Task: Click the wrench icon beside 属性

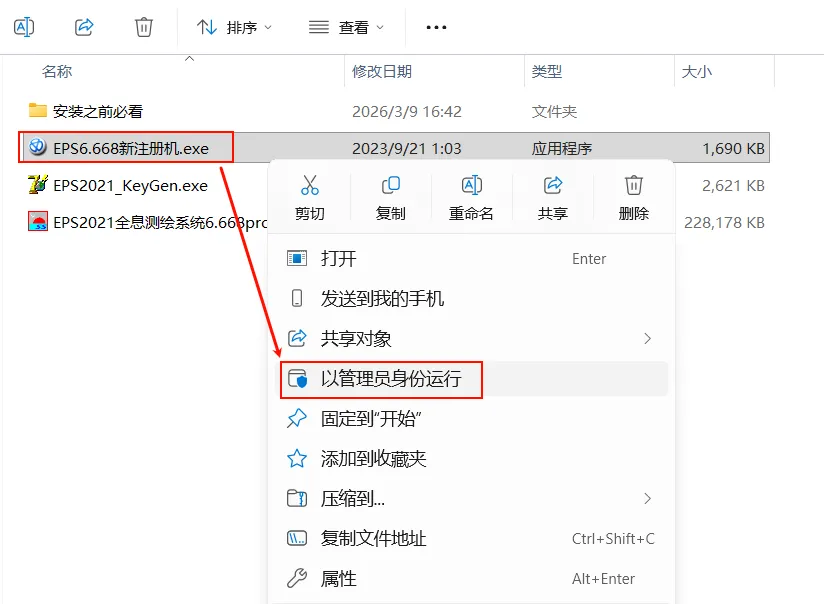Action: 297,578
